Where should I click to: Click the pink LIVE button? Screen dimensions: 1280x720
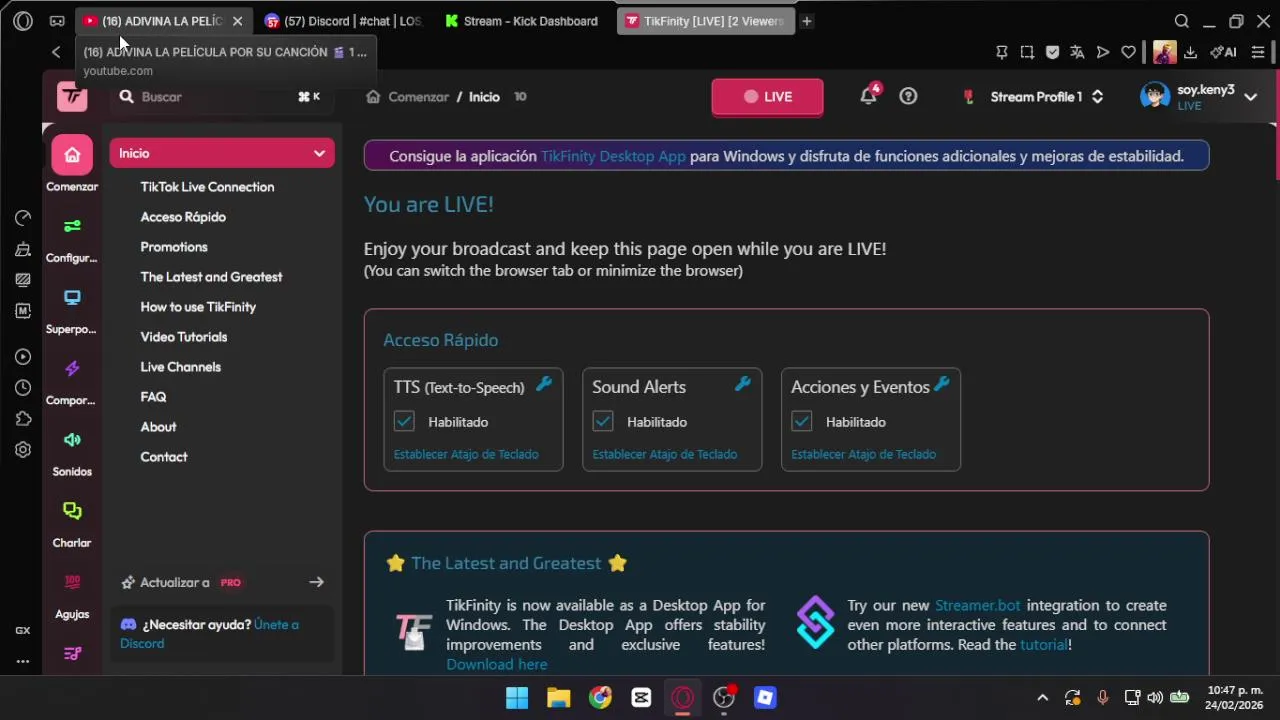(x=767, y=97)
